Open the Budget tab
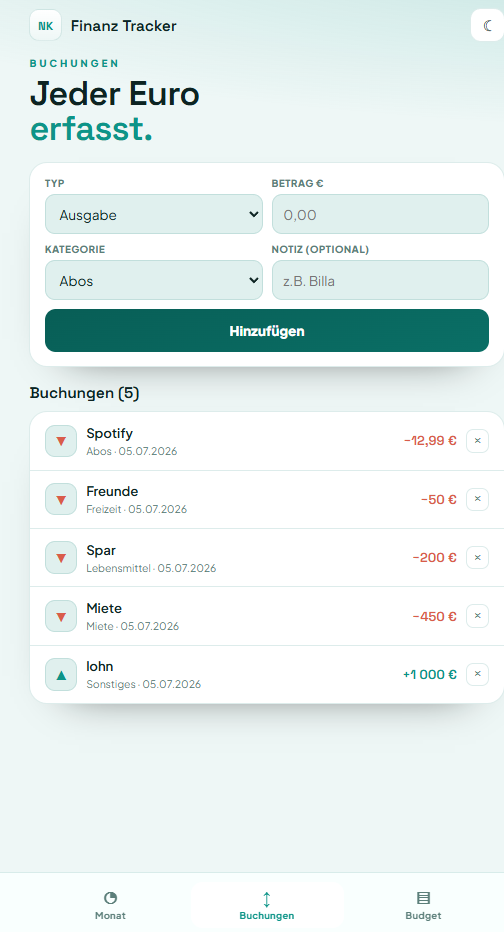504x932 pixels. pyautogui.click(x=423, y=906)
